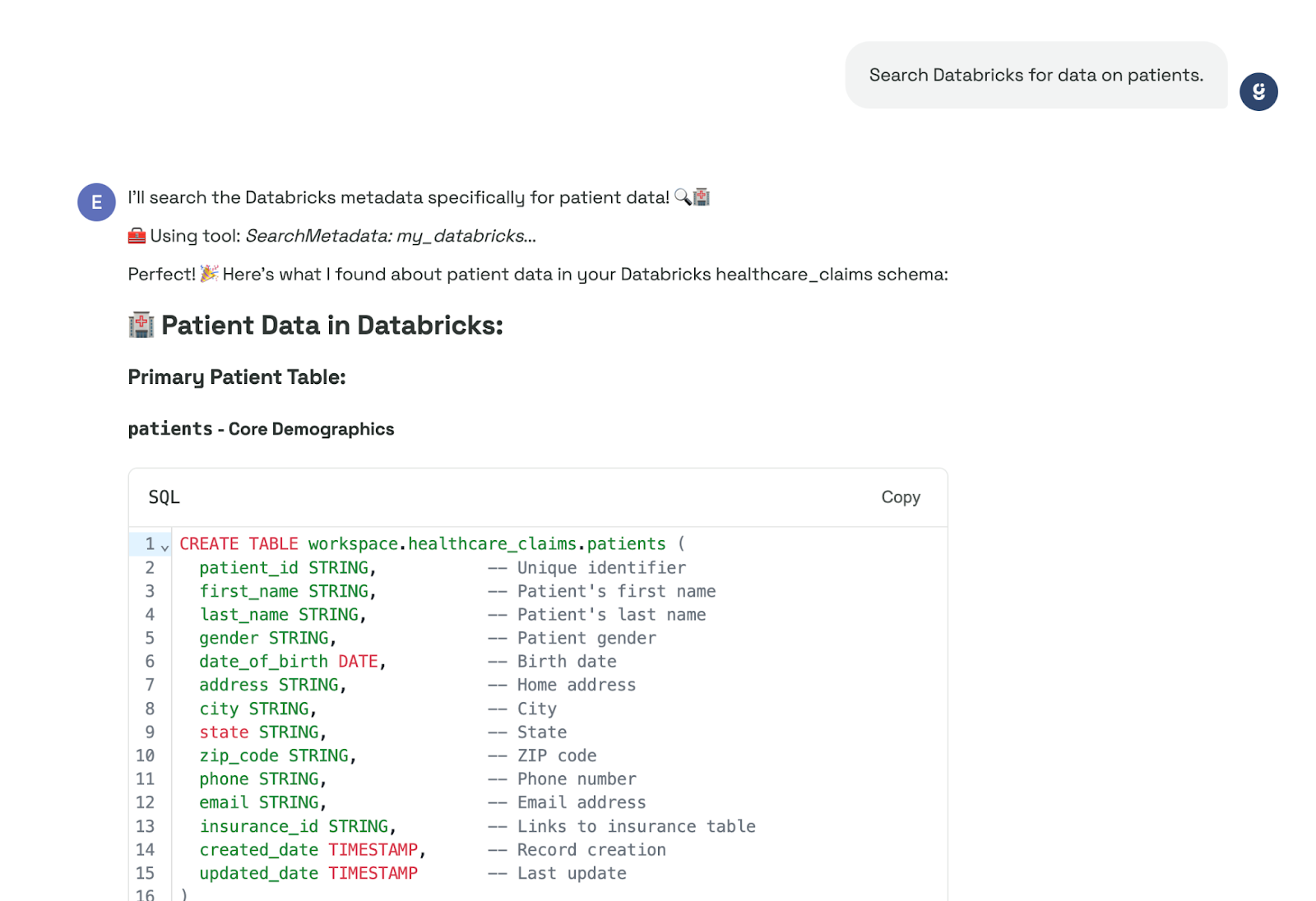The image size is (1316, 901).
Task: Click the magnifying glass emoji
Action: (x=683, y=197)
